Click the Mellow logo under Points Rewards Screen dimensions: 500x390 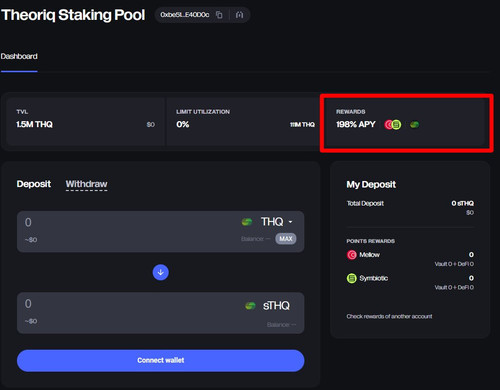pyautogui.click(x=352, y=255)
